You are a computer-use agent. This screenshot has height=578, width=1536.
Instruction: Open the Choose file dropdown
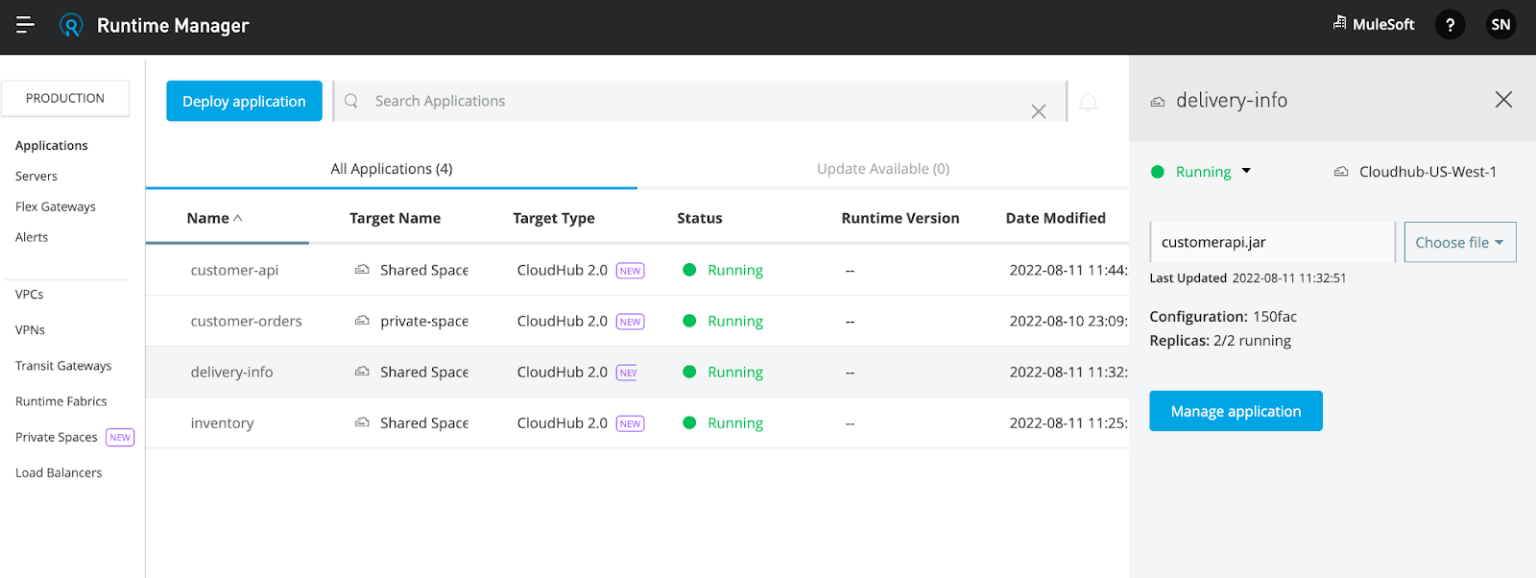click(1459, 241)
